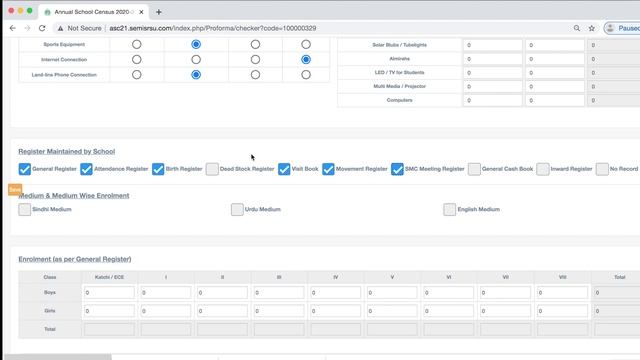Click the Not Secure warning icon
The width and height of the screenshot is (640, 360).
[x=60, y=28]
